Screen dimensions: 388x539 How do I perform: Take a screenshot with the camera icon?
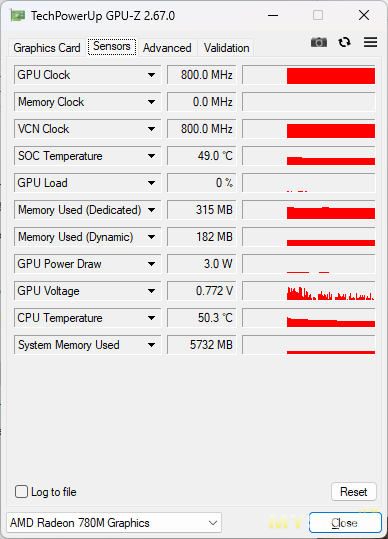click(319, 42)
